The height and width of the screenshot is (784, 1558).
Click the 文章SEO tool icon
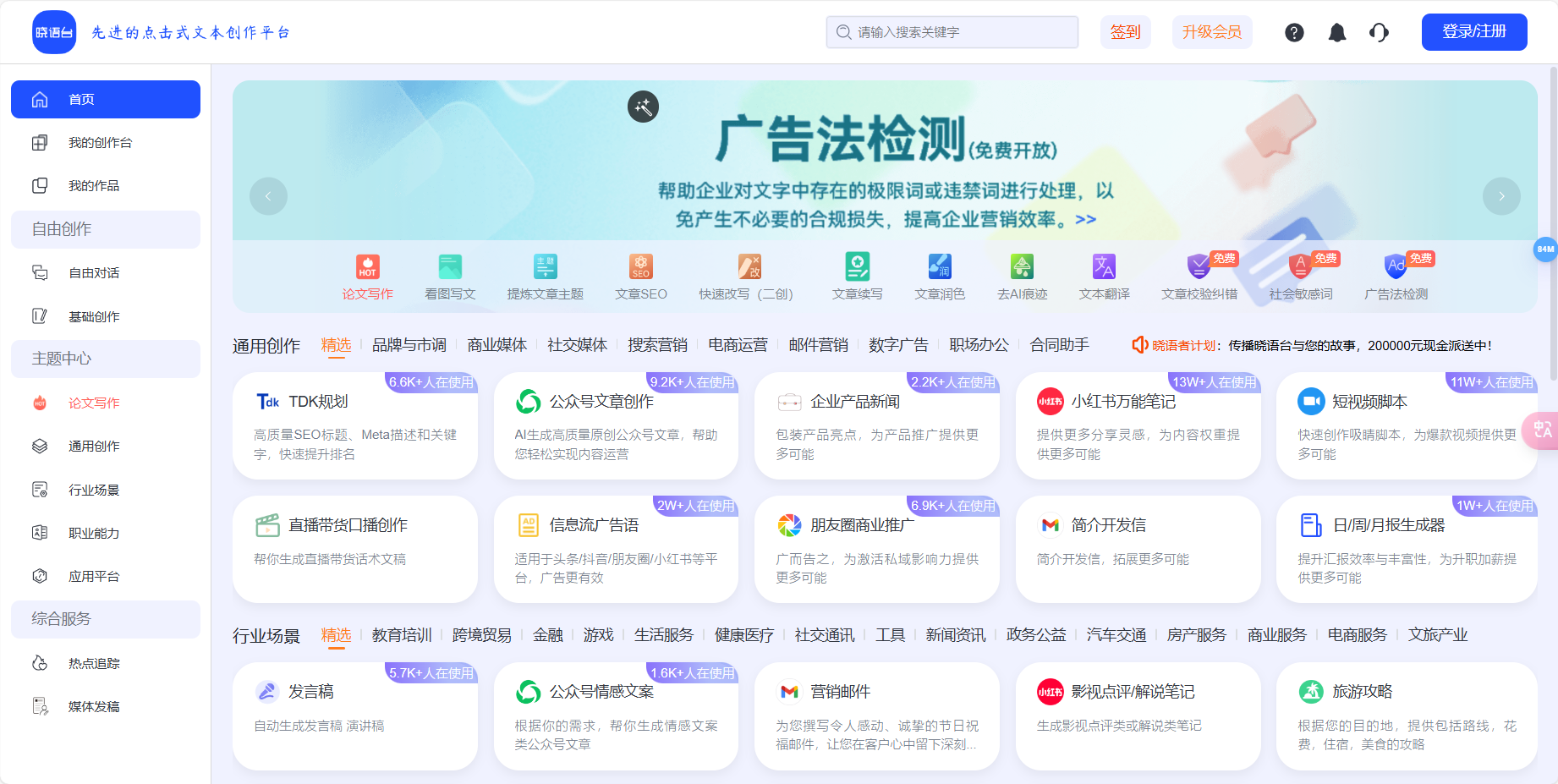(x=641, y=267)
